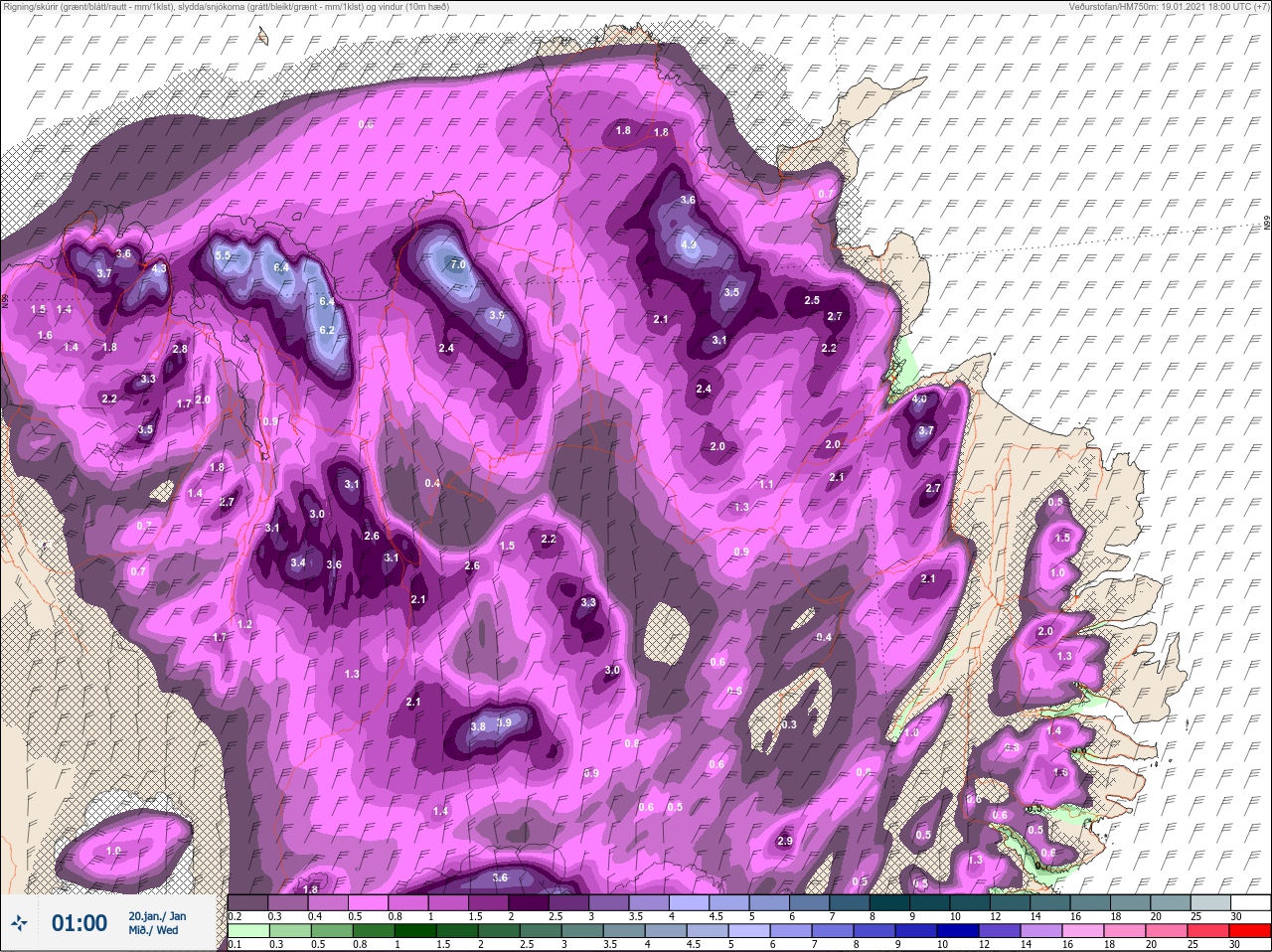1272x952 pixels.
Task: Click the 4.3 precipitation value on map
Action: click(x=159, y=269)
